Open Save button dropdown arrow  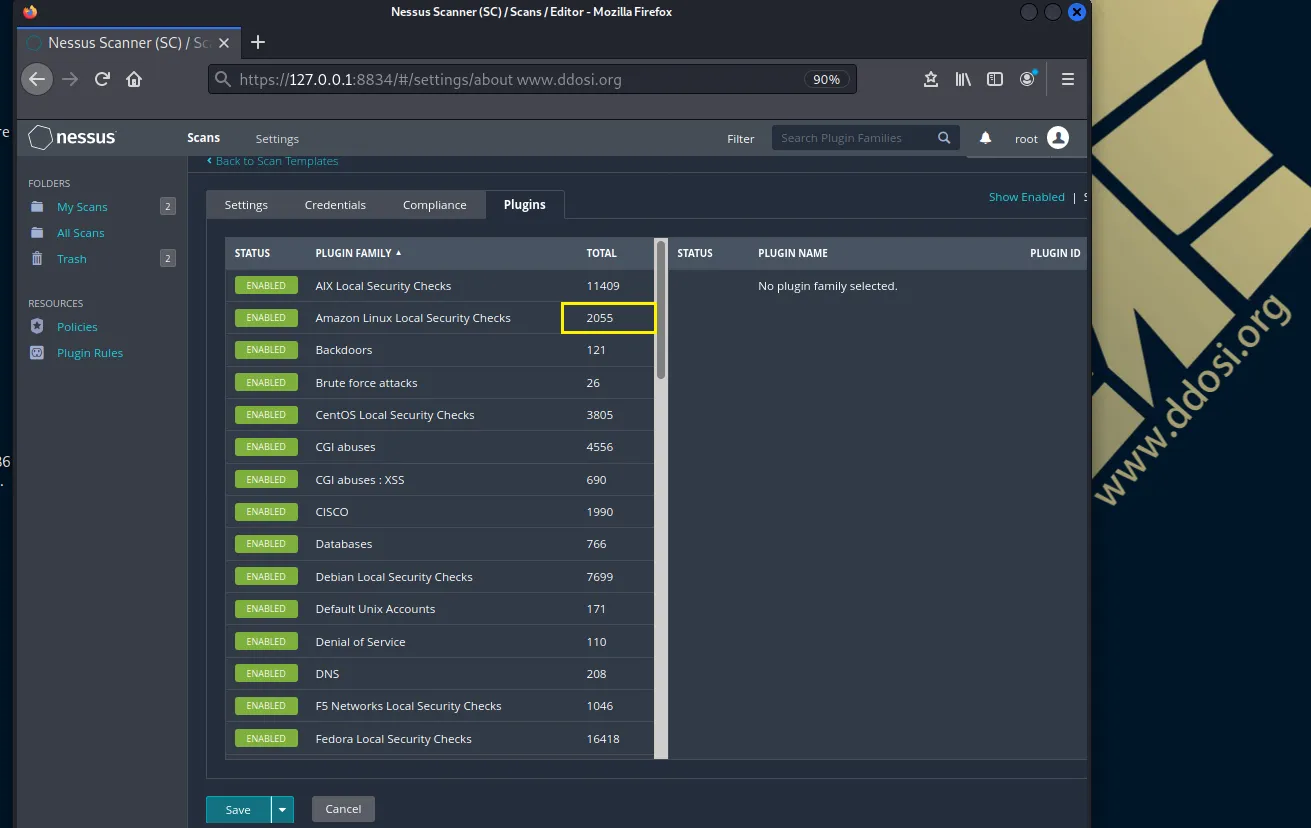click(282, 809)
